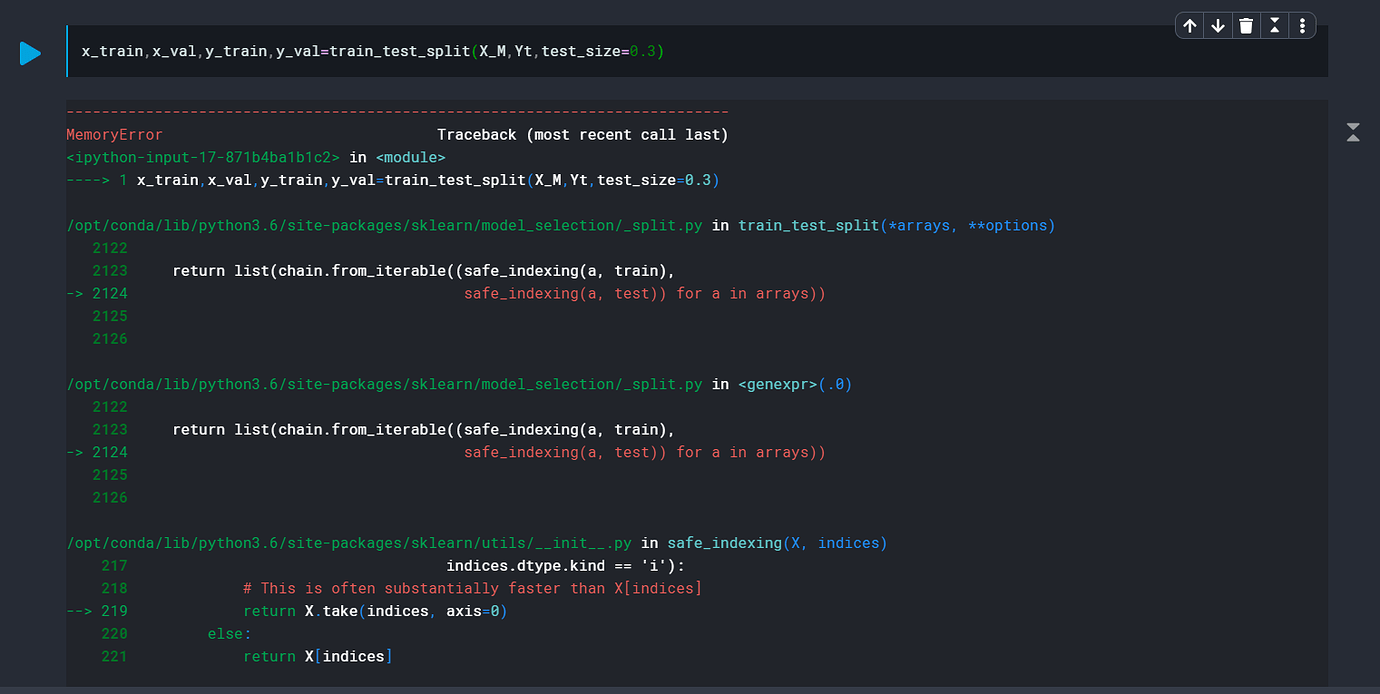
Task: Click comment "# This is often substantially faster"
Action: pyautogui.click(x=472, y=589)
